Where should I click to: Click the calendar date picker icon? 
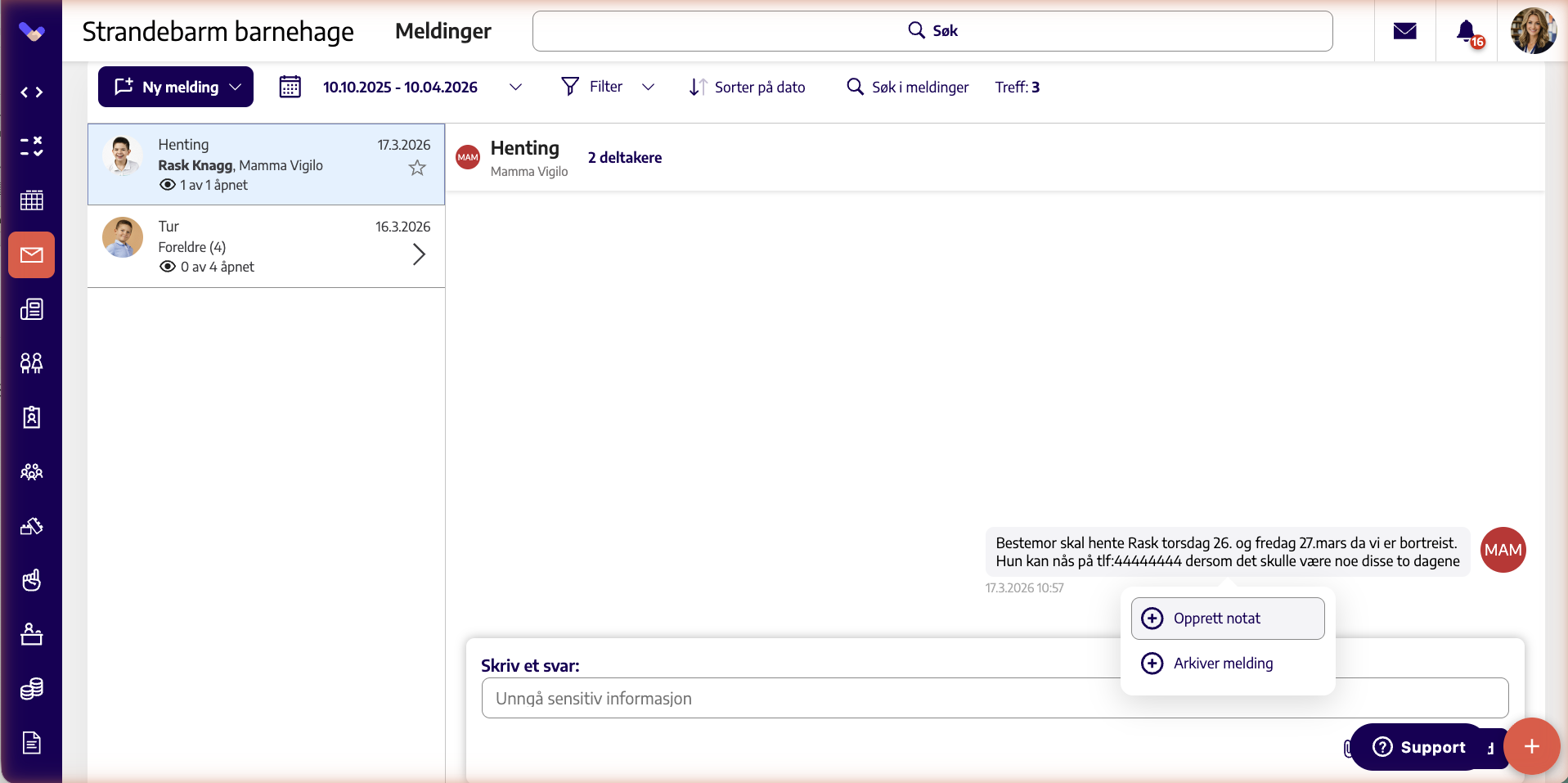tap(290, 87)
